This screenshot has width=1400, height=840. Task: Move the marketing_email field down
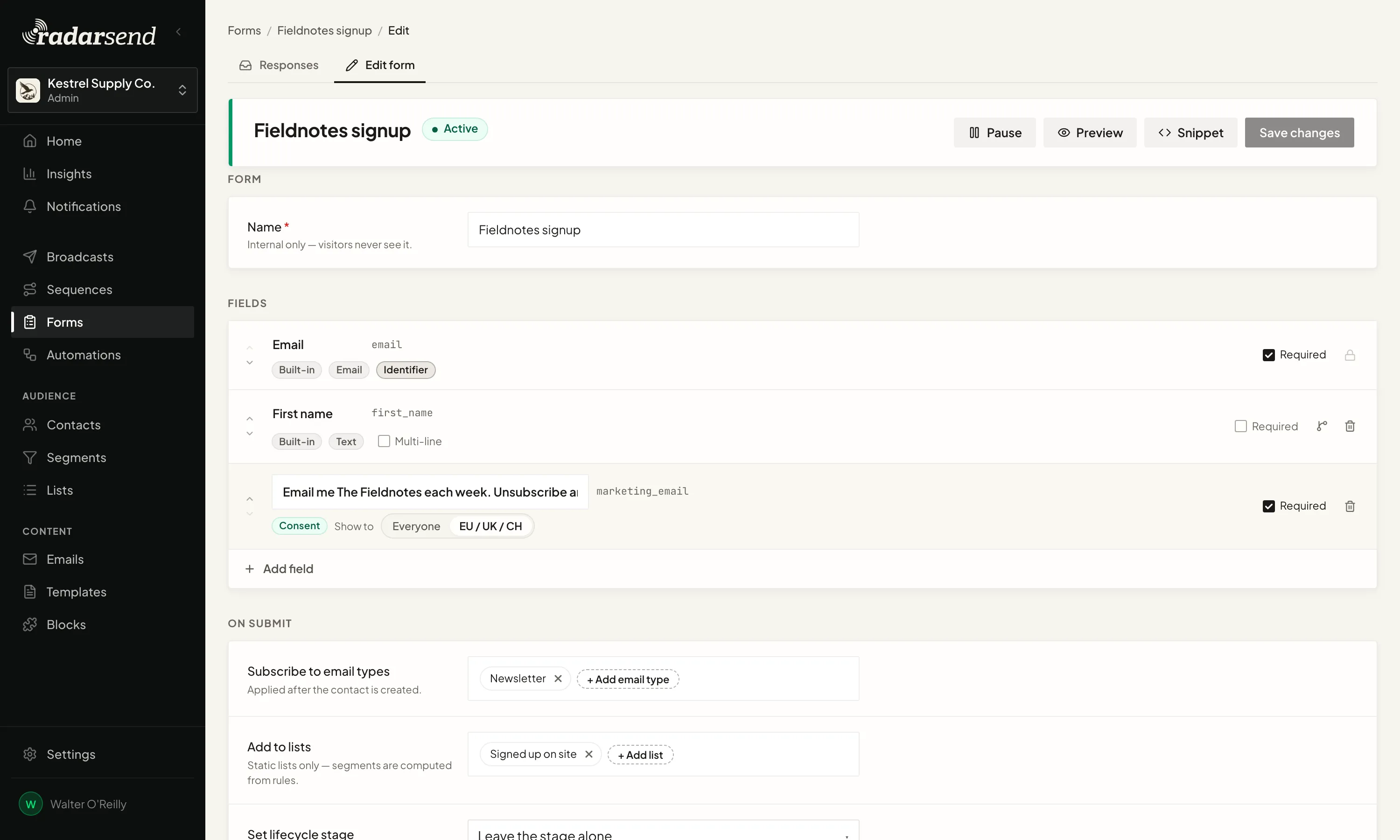point(250,514)
